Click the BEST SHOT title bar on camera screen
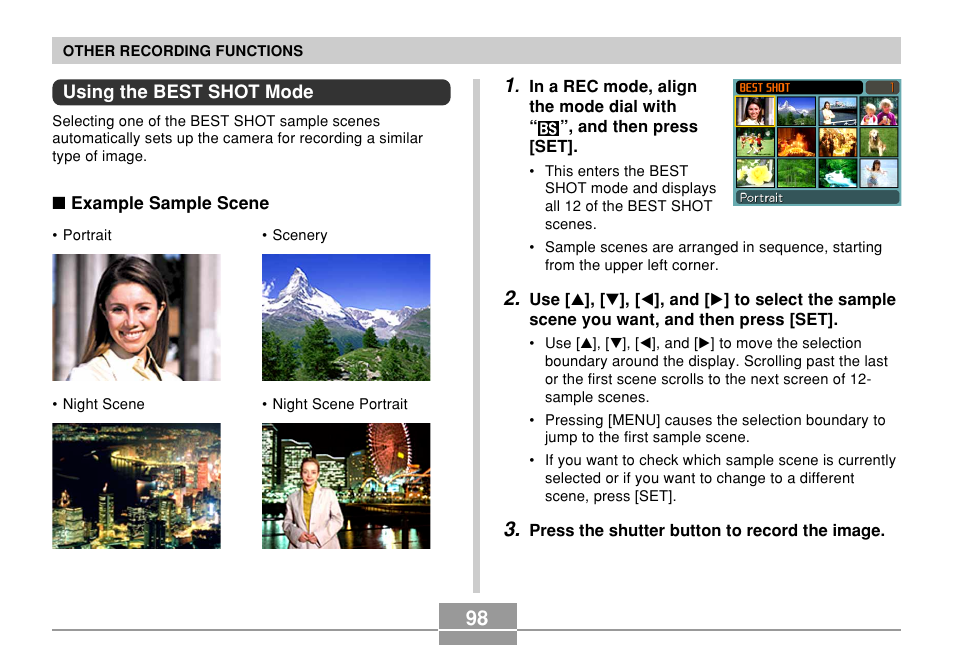Image resolution: width=954 pixels, height=646 pixels. click(799, 88)
